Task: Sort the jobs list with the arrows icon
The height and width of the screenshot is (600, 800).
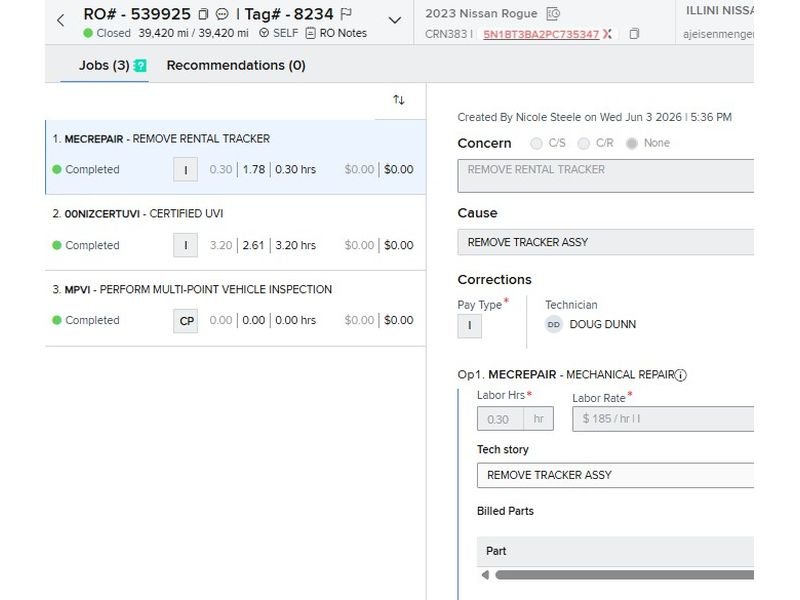Action: 399,100
